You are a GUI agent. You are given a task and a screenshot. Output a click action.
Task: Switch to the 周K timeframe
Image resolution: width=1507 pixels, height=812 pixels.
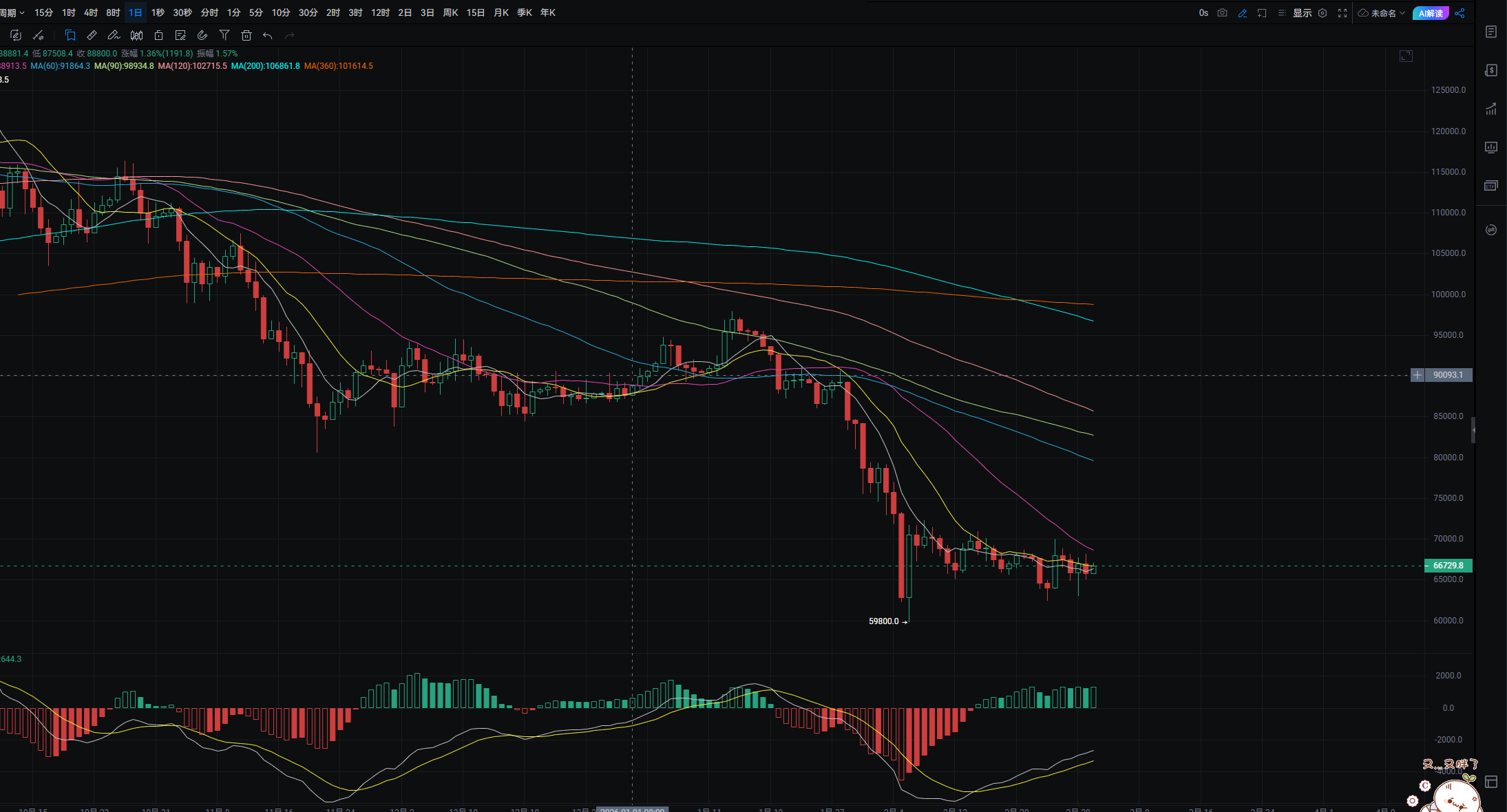pos(450,13)
